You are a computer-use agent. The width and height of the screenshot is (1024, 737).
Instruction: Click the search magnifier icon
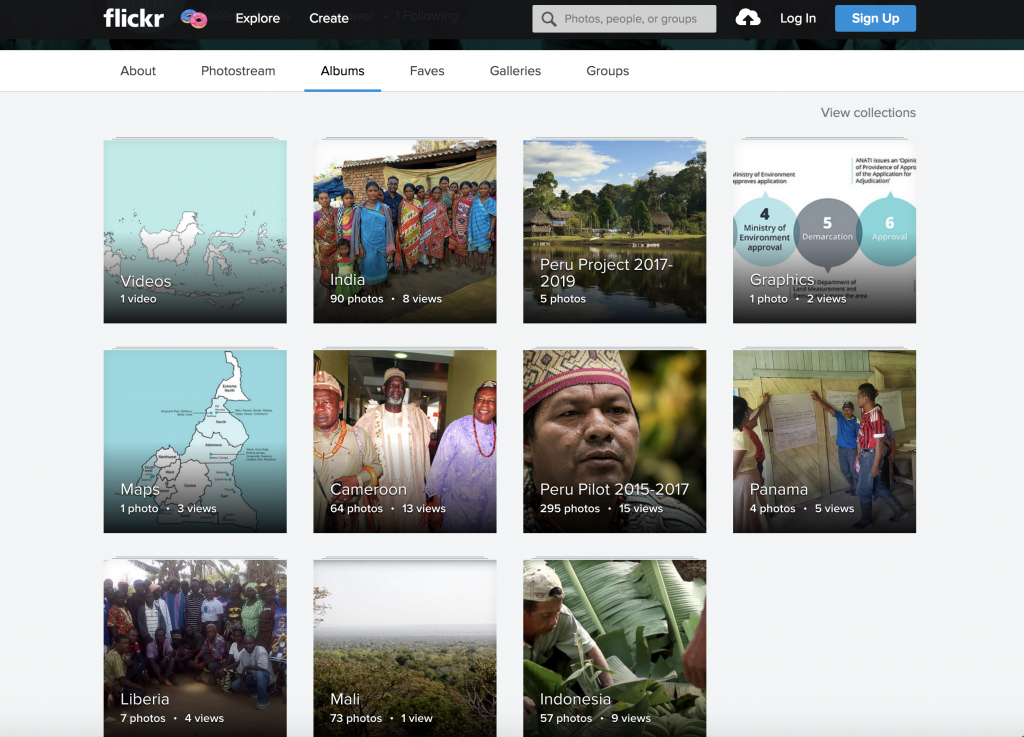[549, 19]
